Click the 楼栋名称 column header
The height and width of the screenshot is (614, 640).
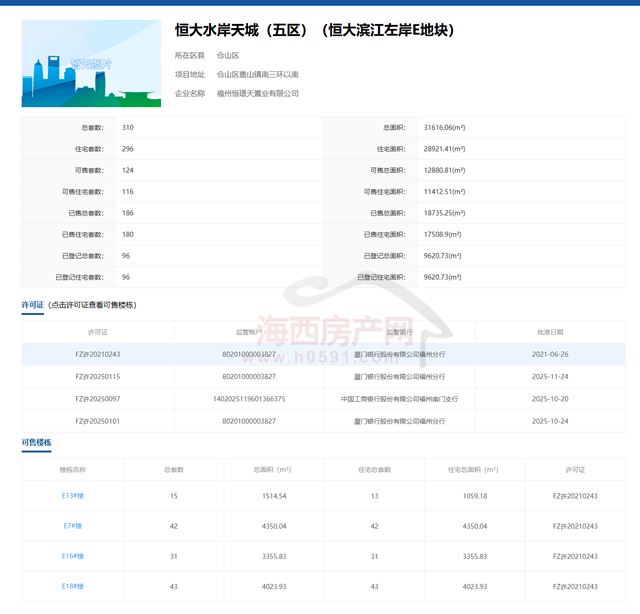click(72, 469)
